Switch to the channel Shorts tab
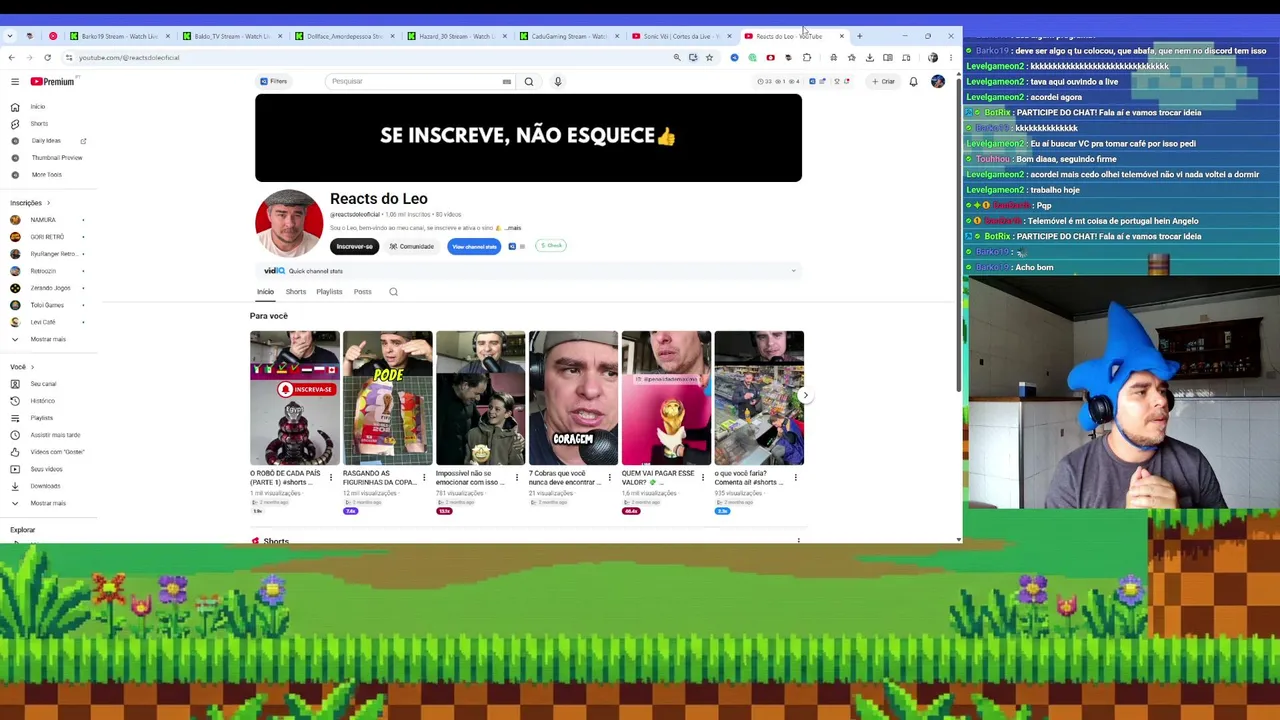This screenshot has width=1280, height=720. 296,292
